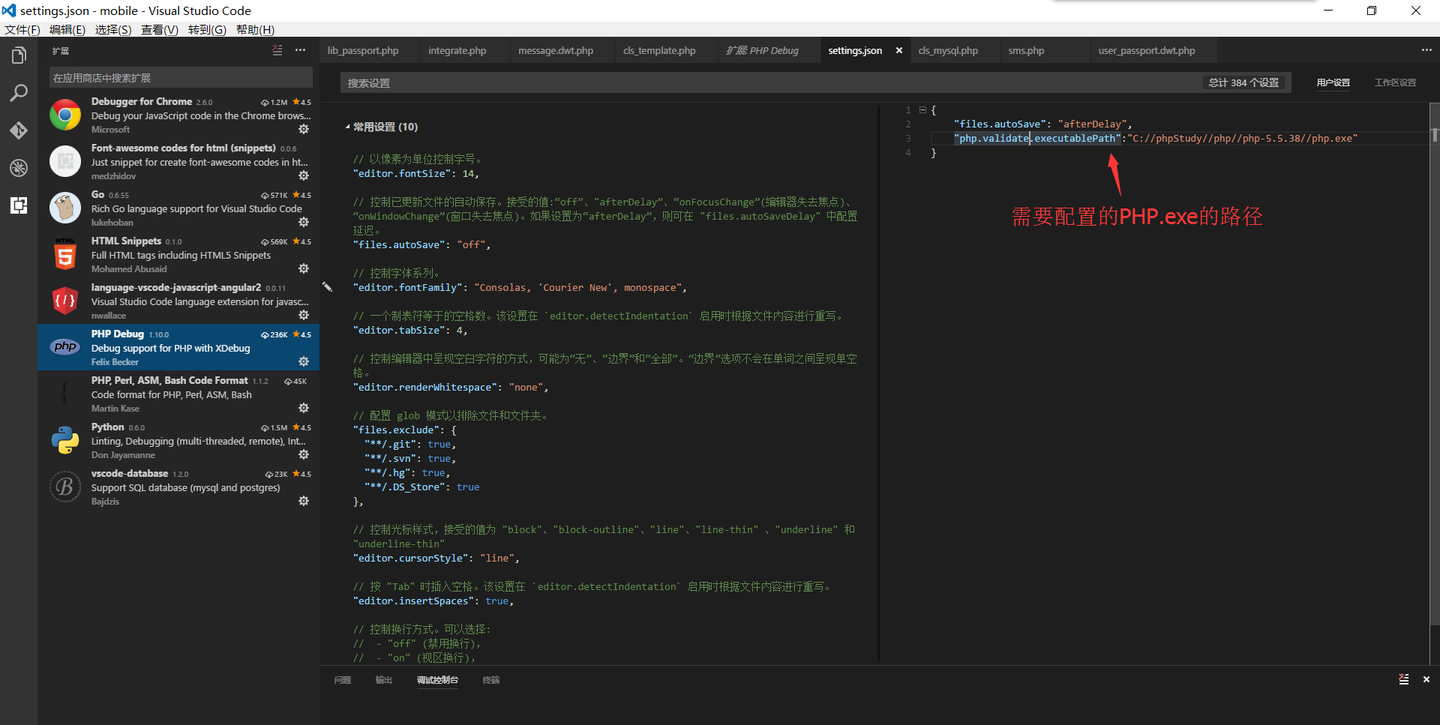Click the Go extension gopher icon
1440x725 pixels.
[65, 208]
